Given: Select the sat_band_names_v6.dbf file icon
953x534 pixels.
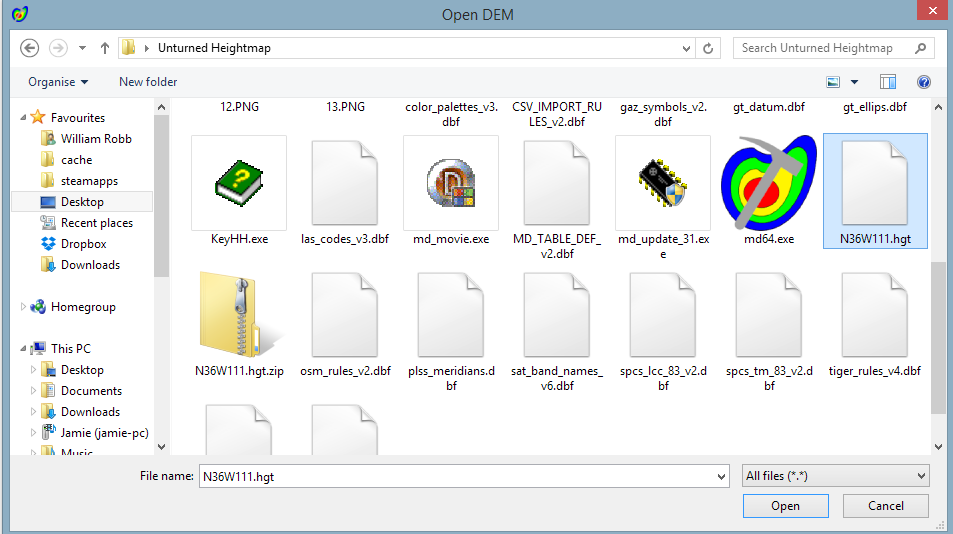Looking at the screenshot, I should point(557,315).
